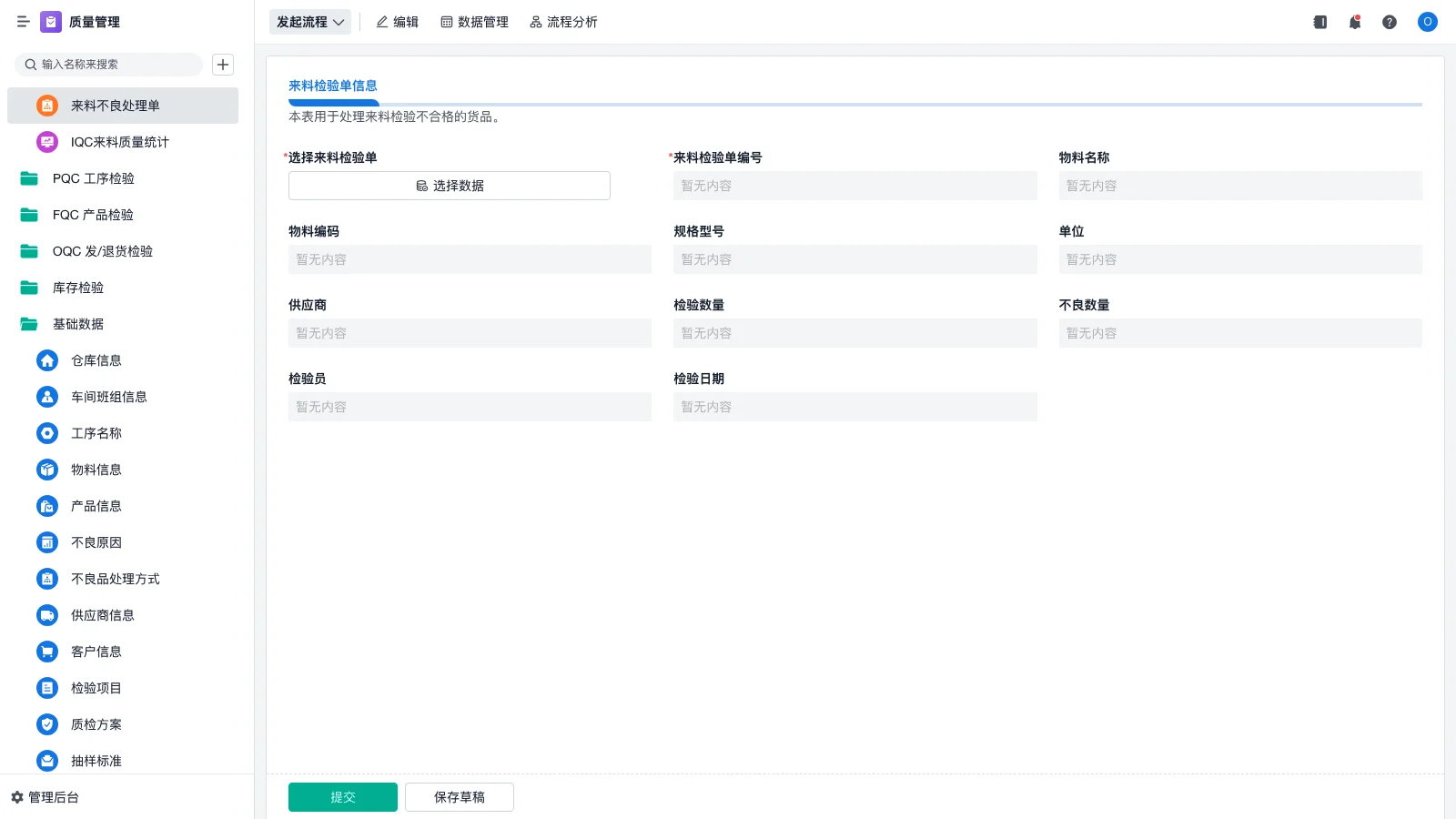Image resolution: width=1456 pixels, height=819 pixels.
Task: Click the 数据管理 data management icon
Action: point(446,22)
